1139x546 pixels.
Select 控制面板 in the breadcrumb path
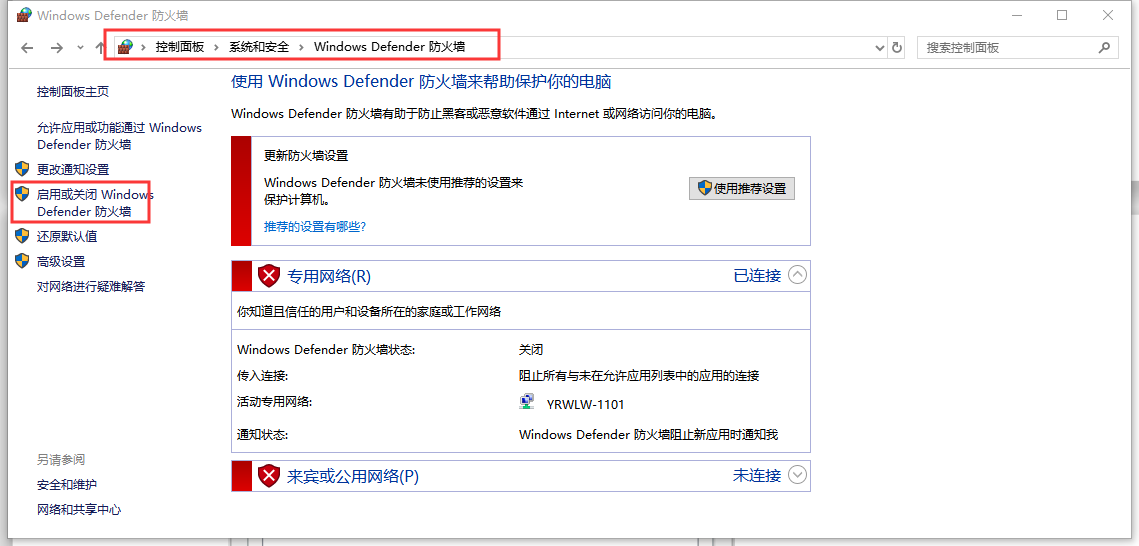point(180,47)
